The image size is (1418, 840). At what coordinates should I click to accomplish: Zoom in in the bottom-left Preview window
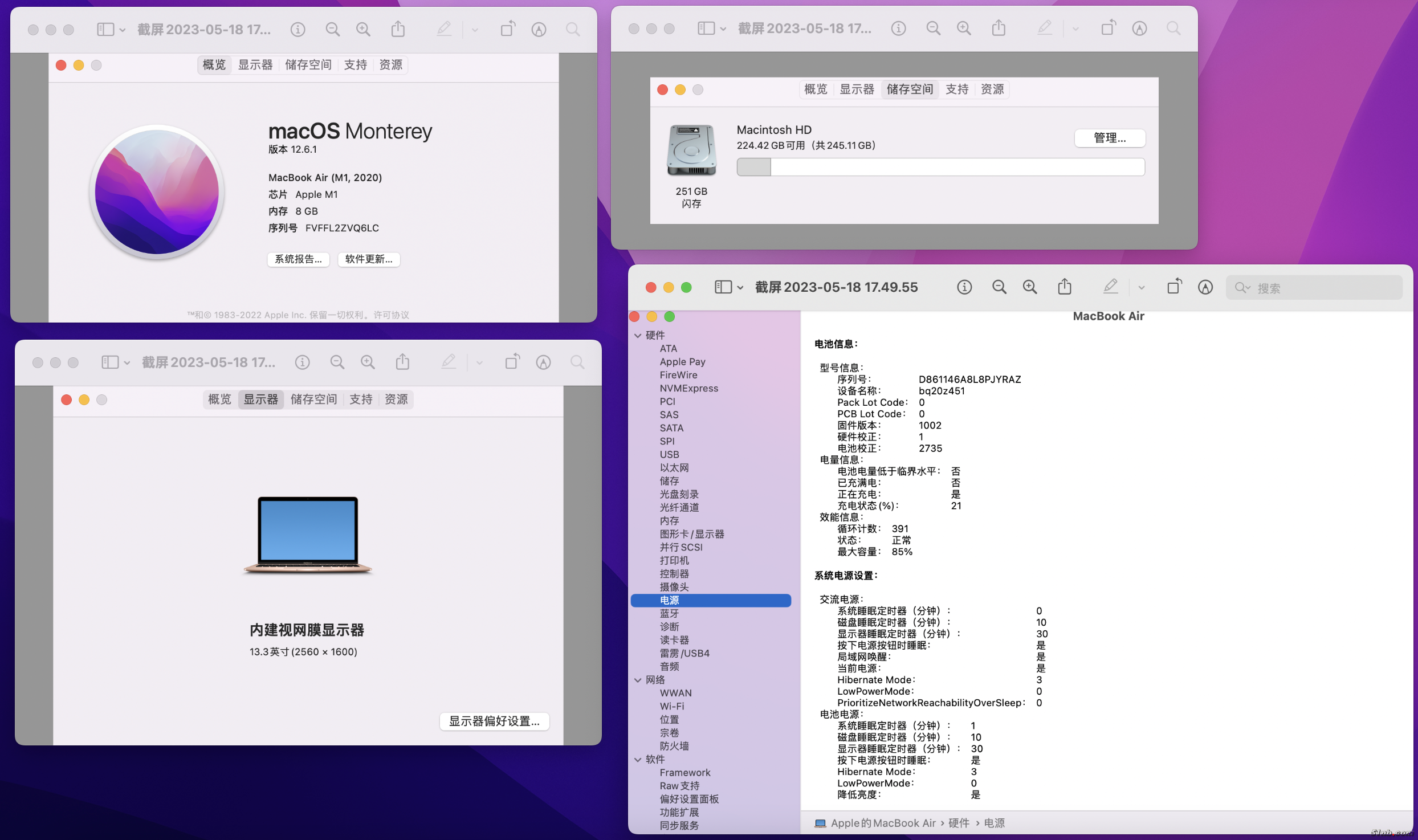[368, 362]
